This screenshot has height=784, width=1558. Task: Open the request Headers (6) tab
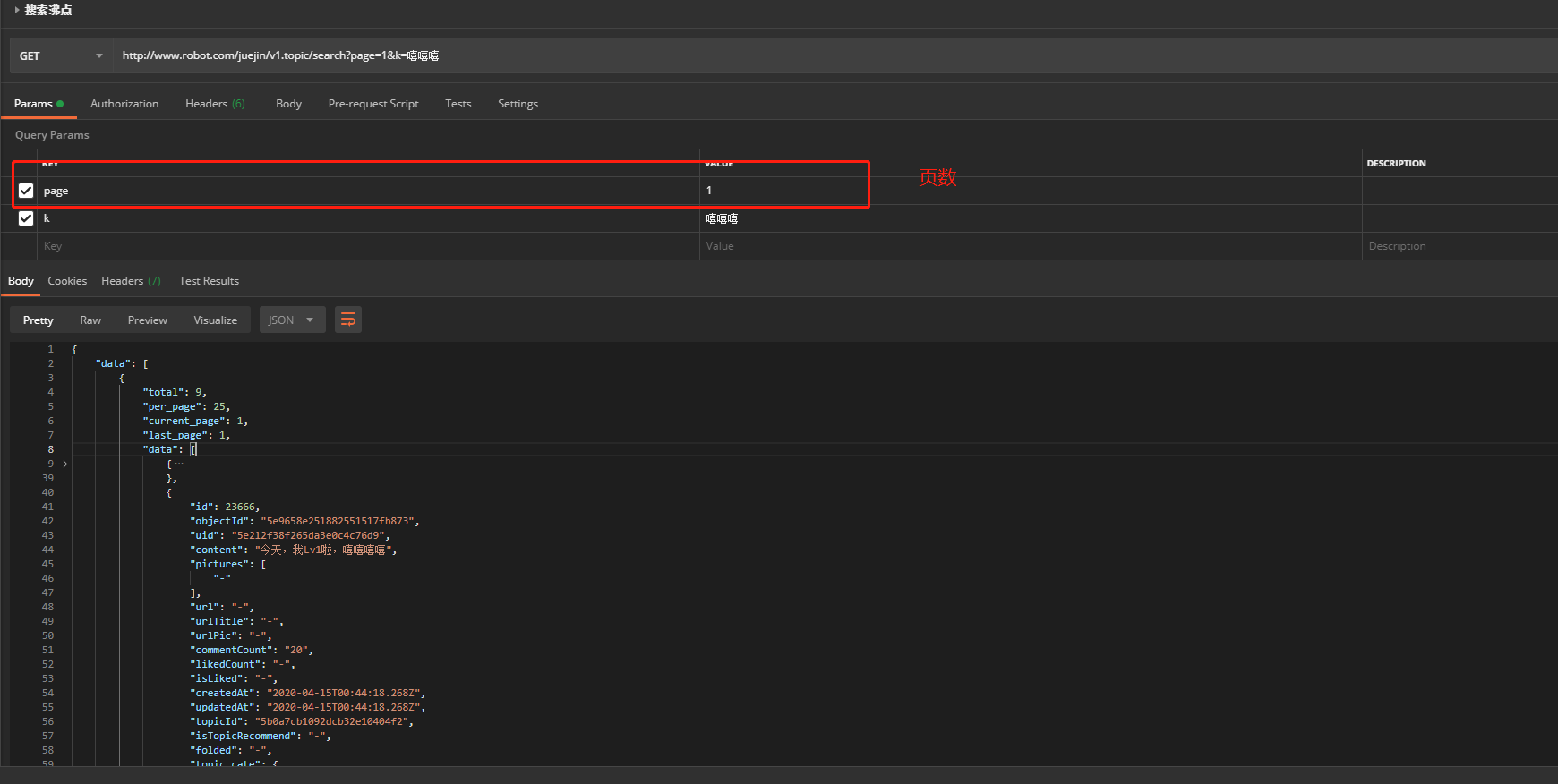tap(215, 104)
